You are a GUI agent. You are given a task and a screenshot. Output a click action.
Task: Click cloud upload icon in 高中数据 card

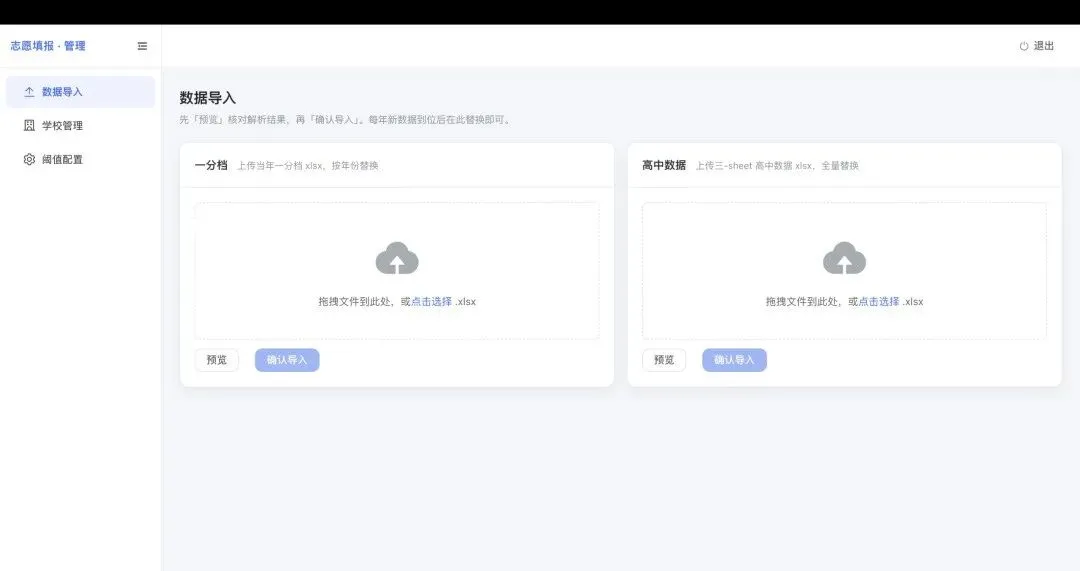(844, 258)
